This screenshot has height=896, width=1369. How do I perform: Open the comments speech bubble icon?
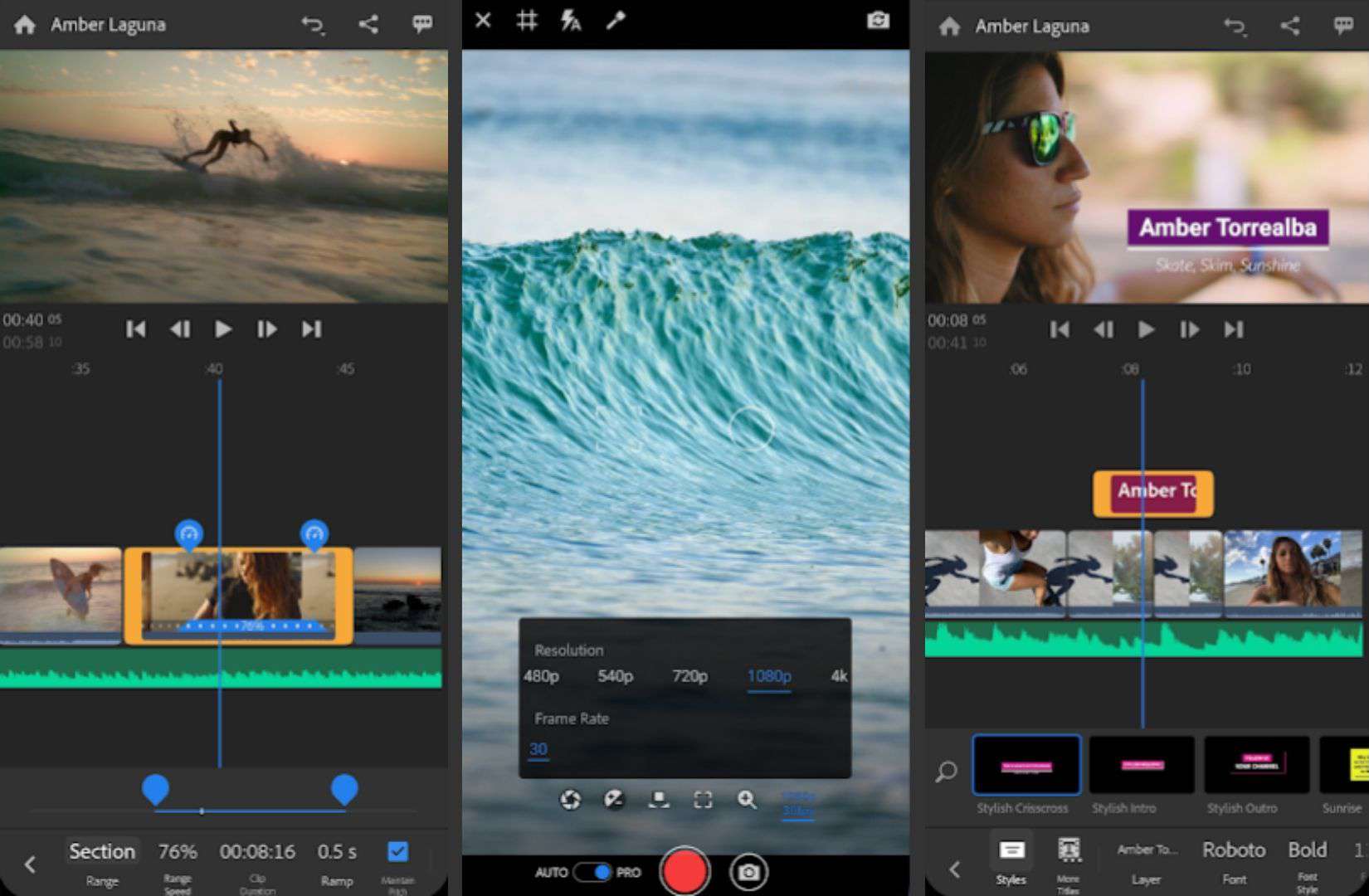click(422, 25)
